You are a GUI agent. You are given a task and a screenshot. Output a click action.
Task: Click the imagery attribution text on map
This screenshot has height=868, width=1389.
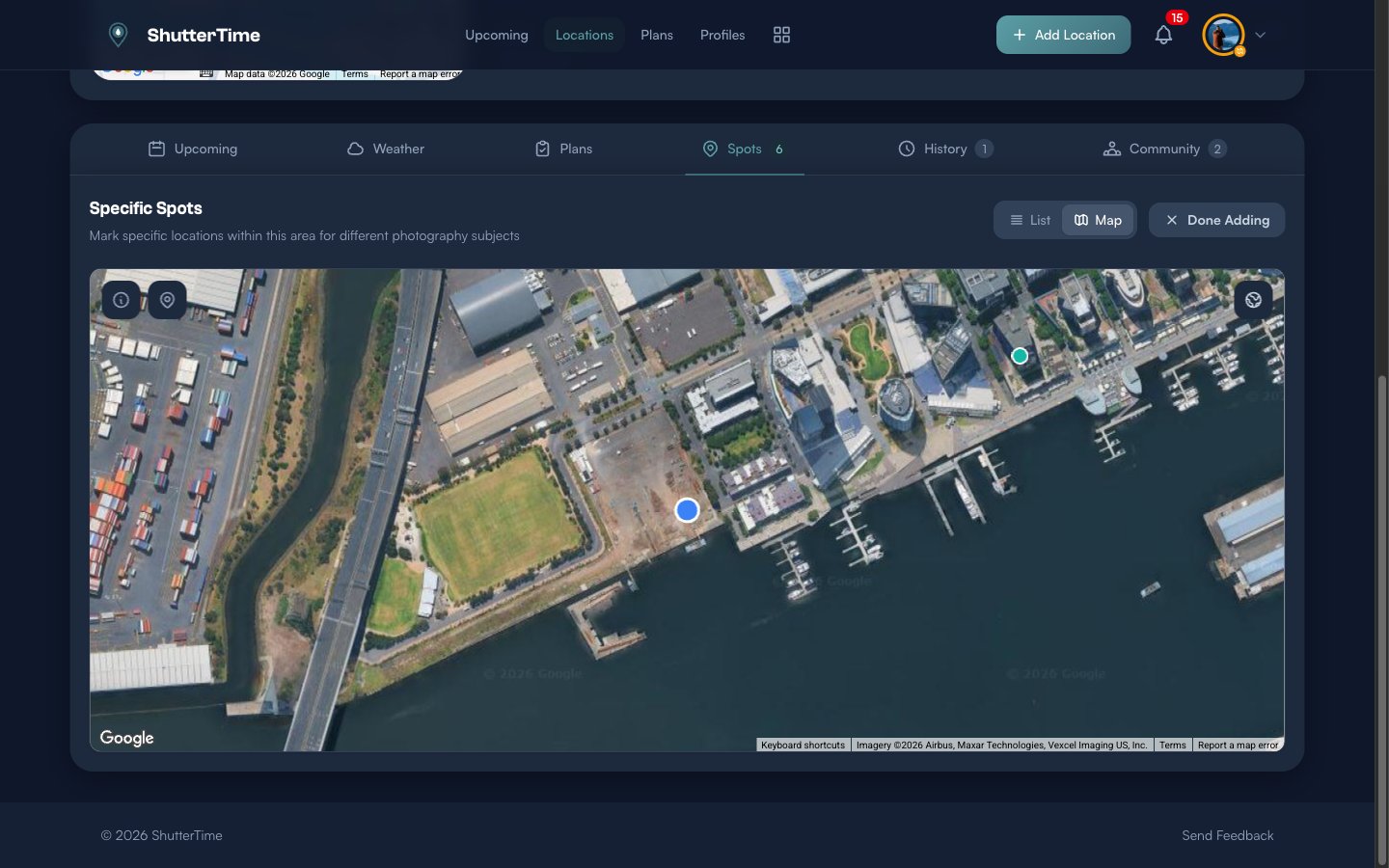[x=1001, y=745]
